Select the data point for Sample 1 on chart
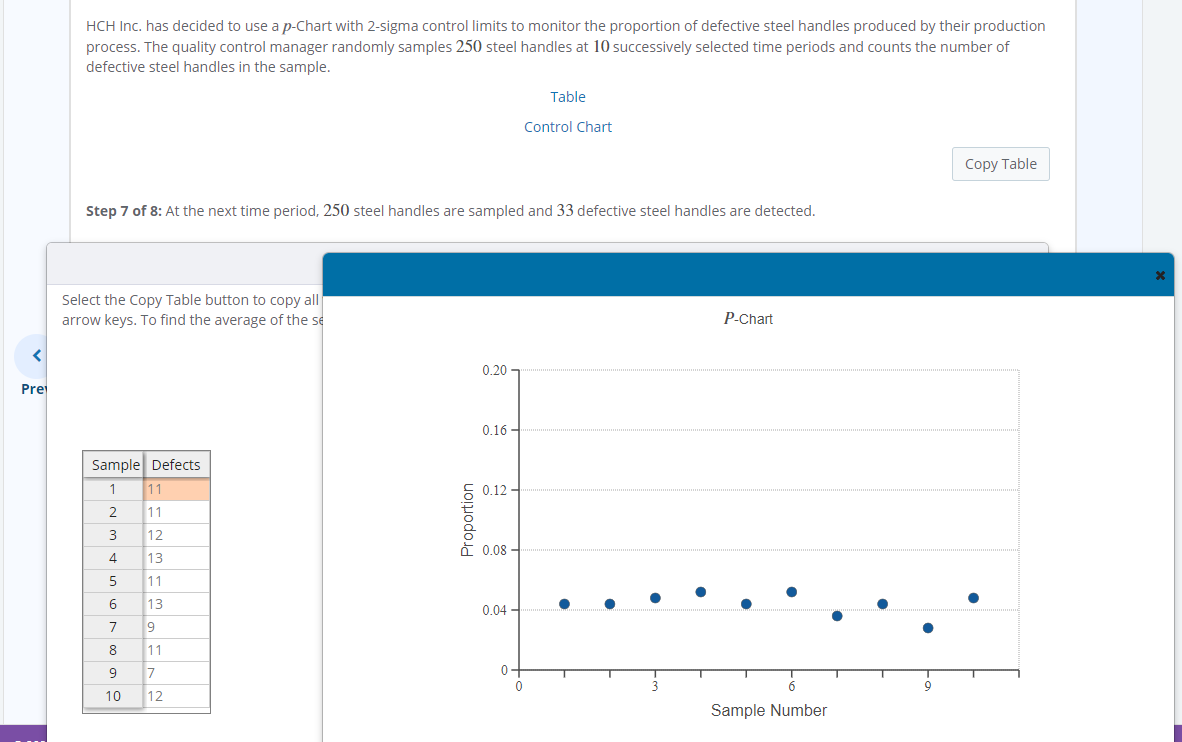The image size is (1182, 742). point(564,603)
